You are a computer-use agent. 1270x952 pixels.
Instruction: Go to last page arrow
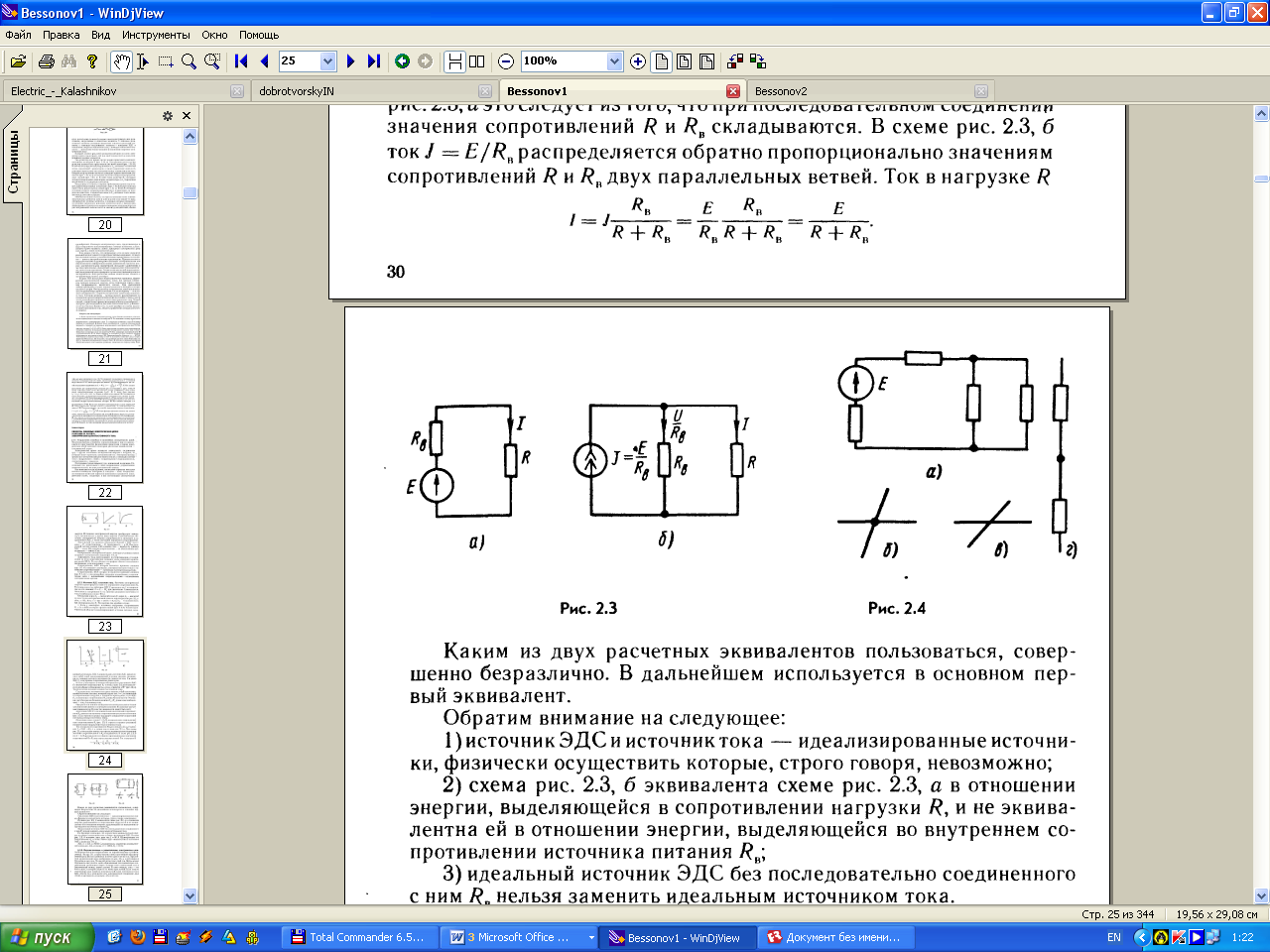(373, 61)
